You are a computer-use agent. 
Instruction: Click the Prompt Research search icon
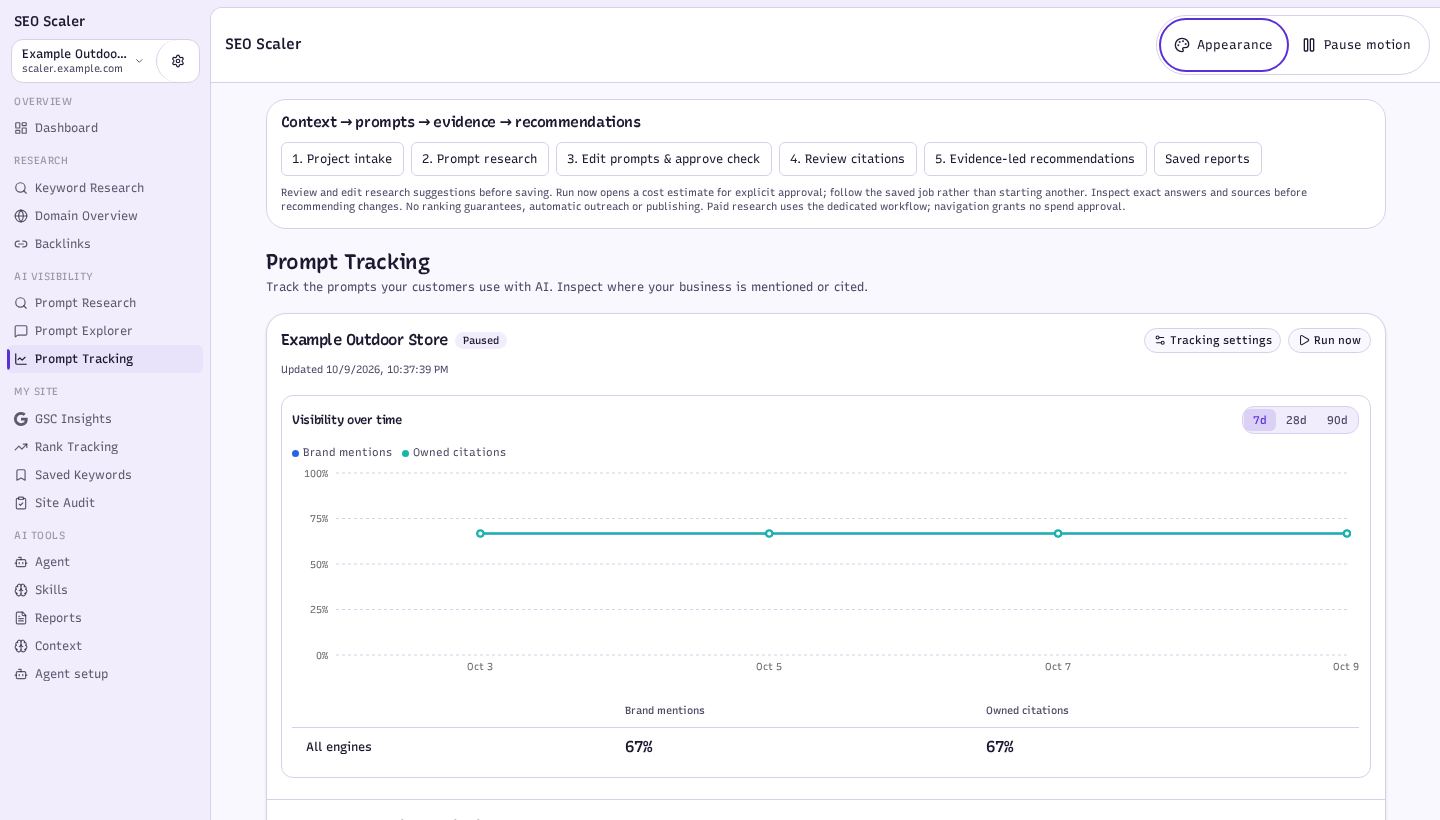pyautogui.click(x=21, y=303)
